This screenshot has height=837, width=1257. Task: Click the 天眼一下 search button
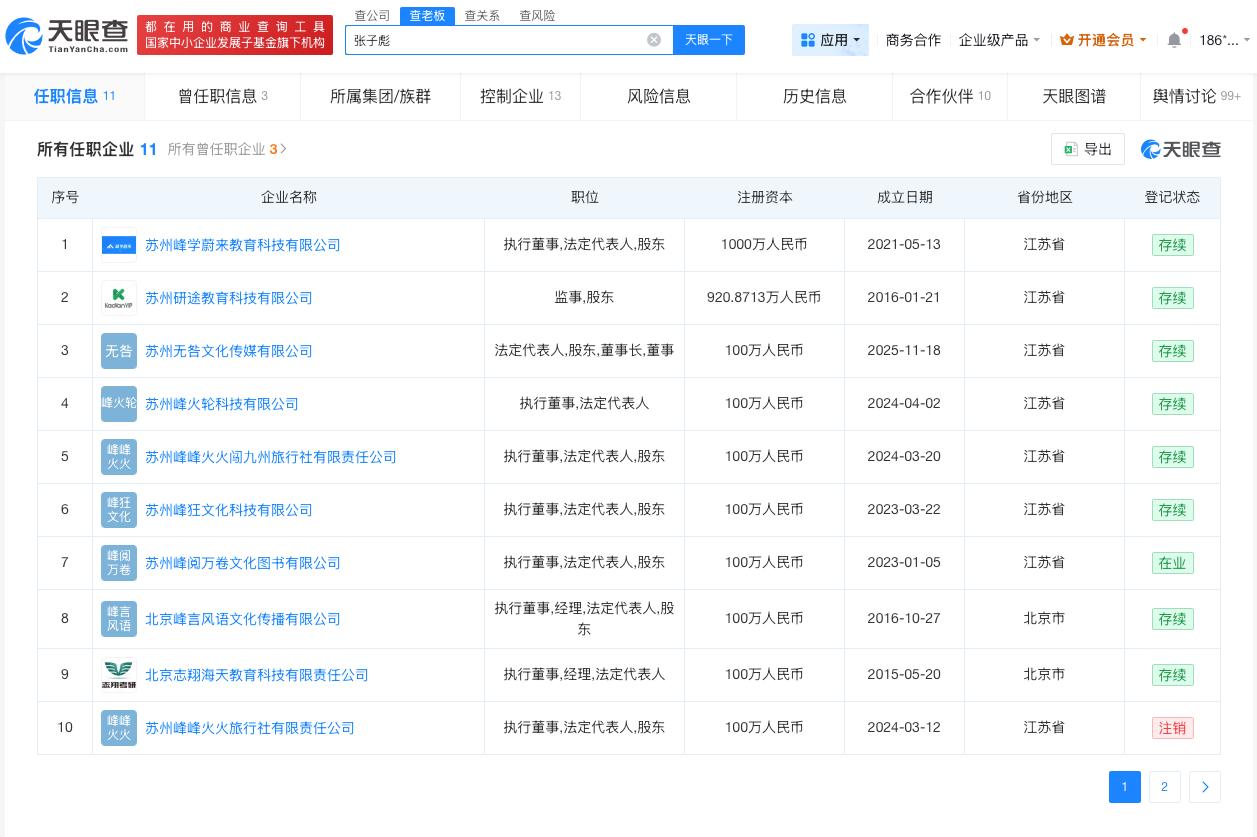(x=709, y=40)
